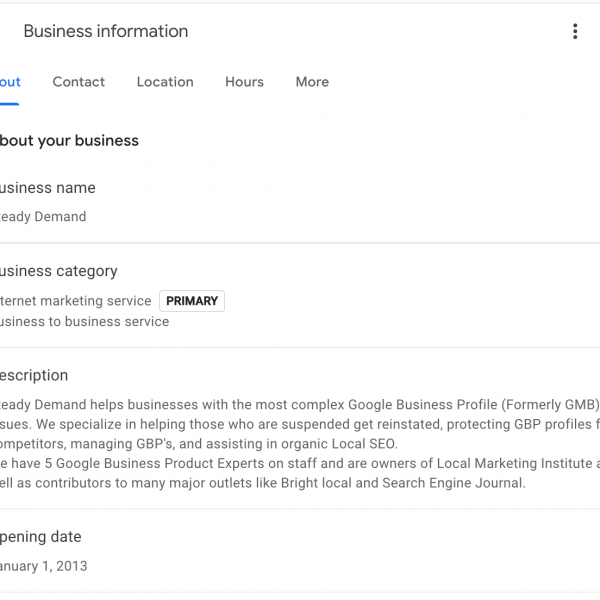Click the PRIMARY category badge
The height and width of the screenshot is (600, 600).
[192, 301]
